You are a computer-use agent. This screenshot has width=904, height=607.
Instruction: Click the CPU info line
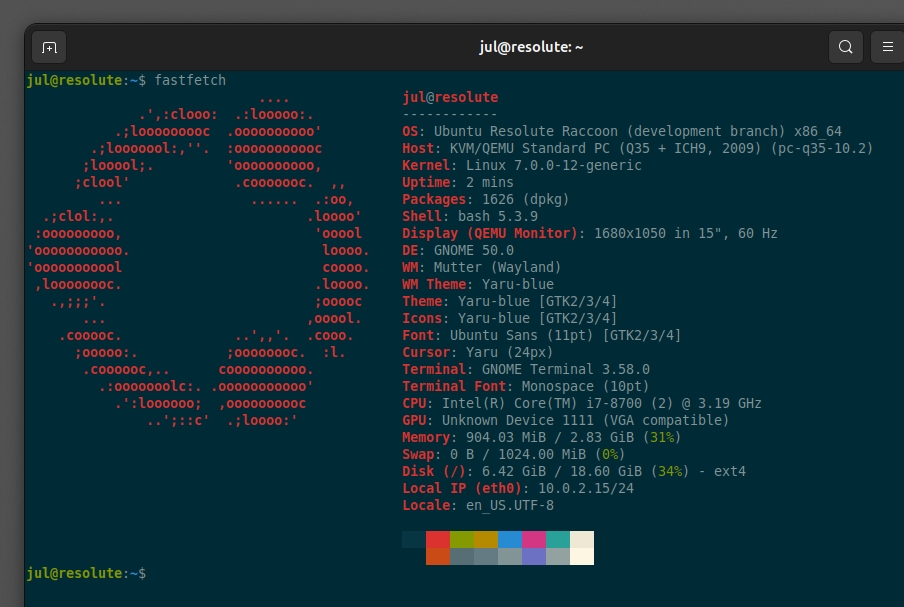(581, 403)
